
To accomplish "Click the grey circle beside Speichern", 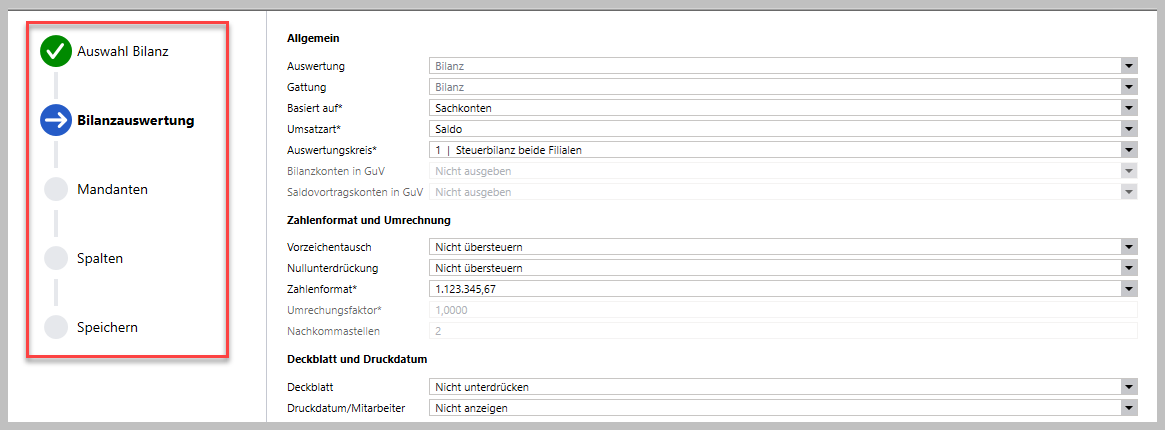I will pyautogui.click(x=56, y=327).
